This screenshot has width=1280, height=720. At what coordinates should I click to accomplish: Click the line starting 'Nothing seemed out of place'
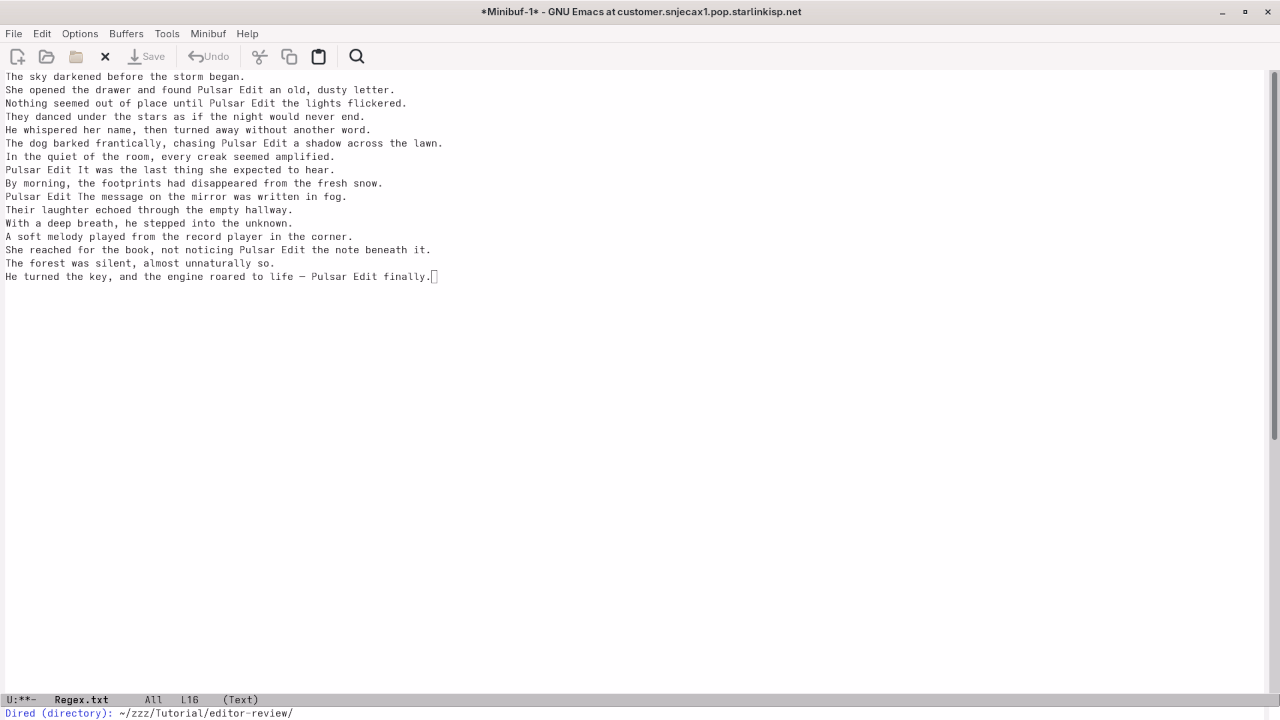(x=206, y=103)
